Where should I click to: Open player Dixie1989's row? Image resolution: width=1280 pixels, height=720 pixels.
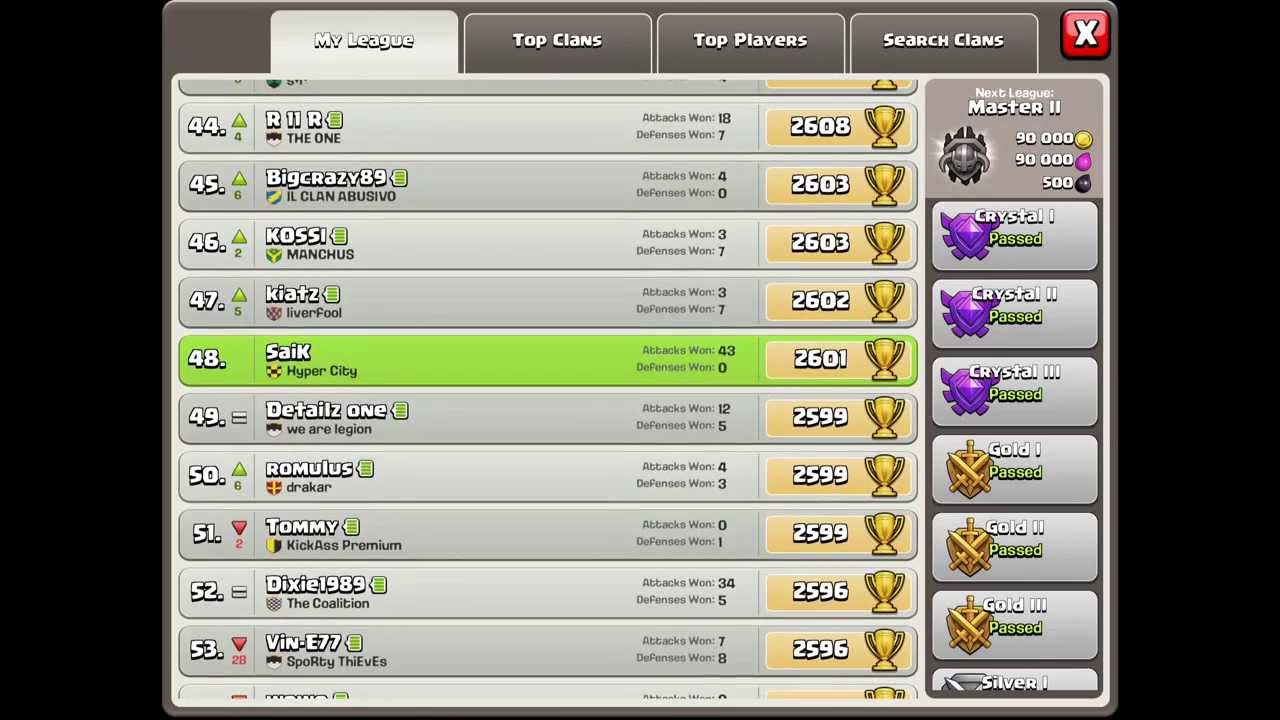pos(548,592)
